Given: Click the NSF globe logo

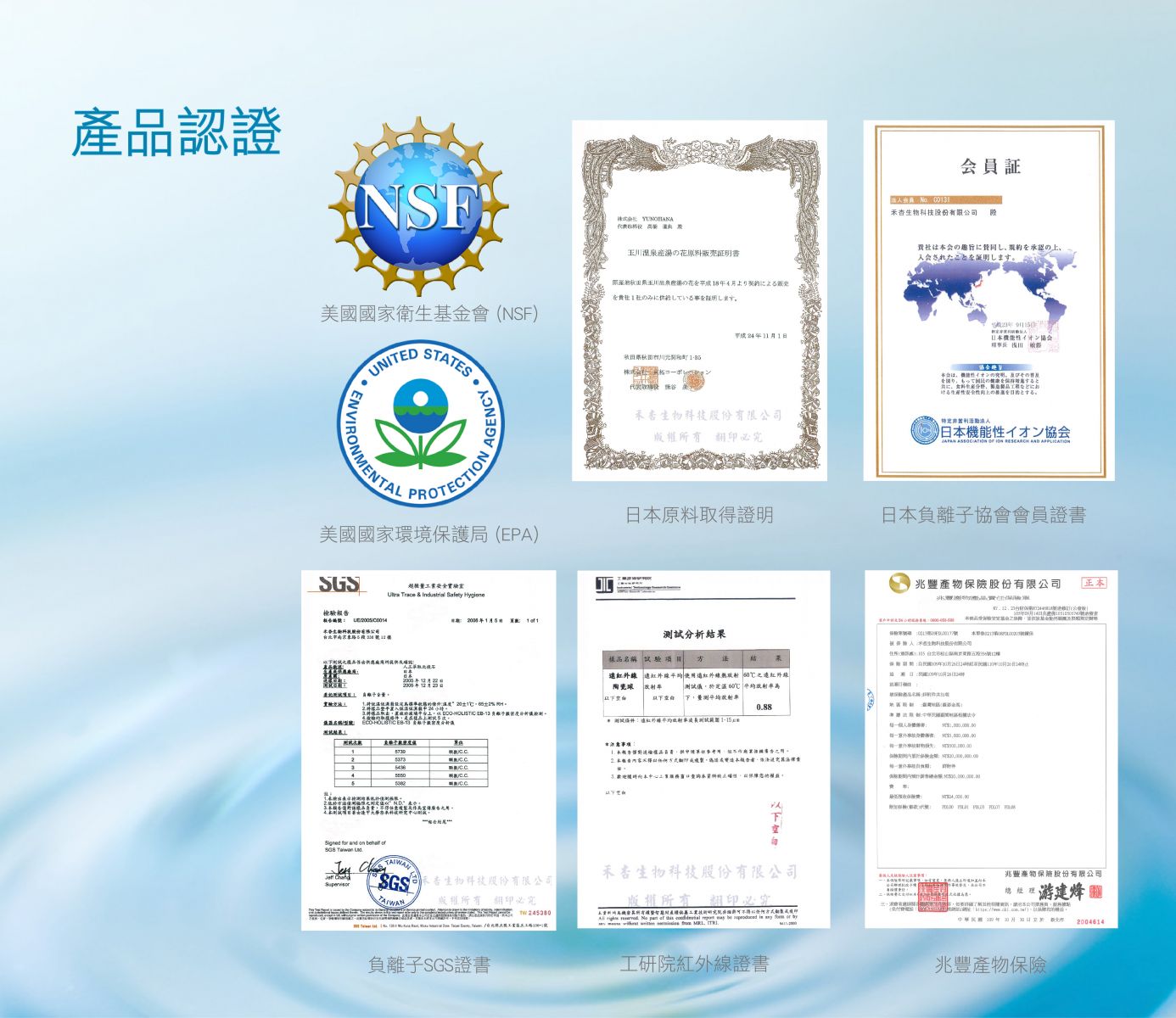Looking at the screenshot, I should (419, 206).
